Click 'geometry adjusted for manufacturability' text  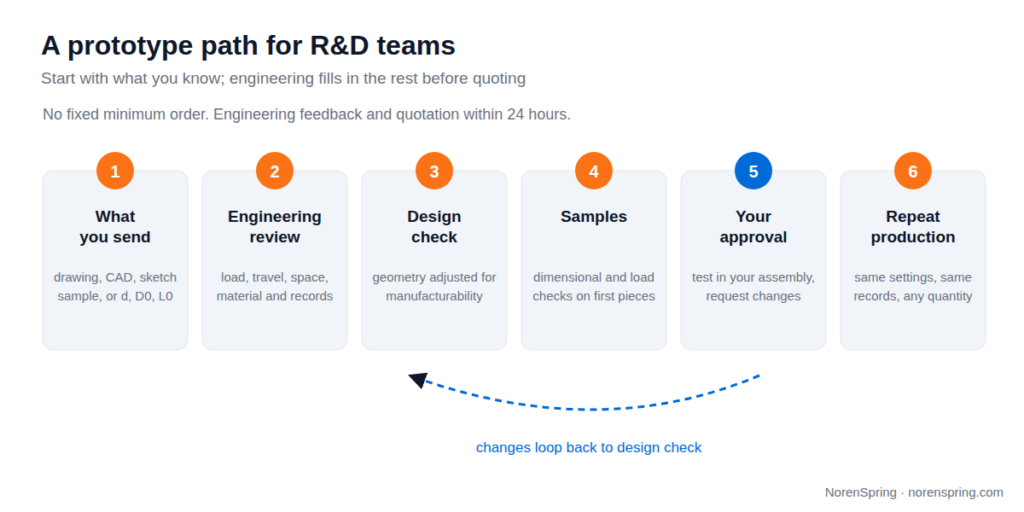[x=434, y=287]
